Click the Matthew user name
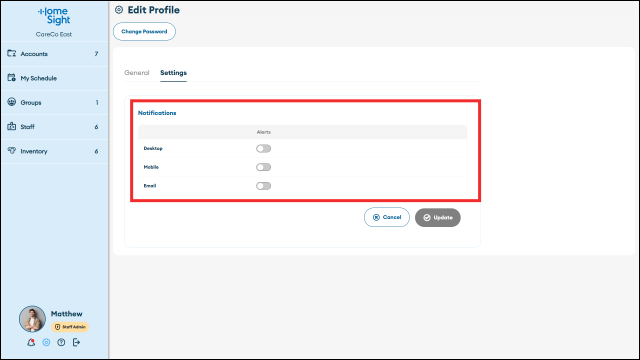This screenshot has width=640, height=360. (x=67, y=313)
